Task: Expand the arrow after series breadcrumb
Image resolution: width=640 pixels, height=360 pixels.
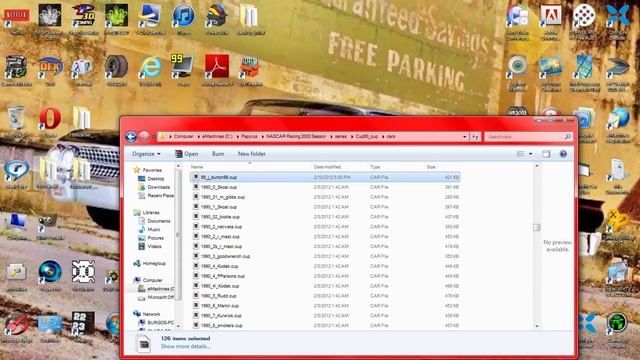Action: (351, 137)
